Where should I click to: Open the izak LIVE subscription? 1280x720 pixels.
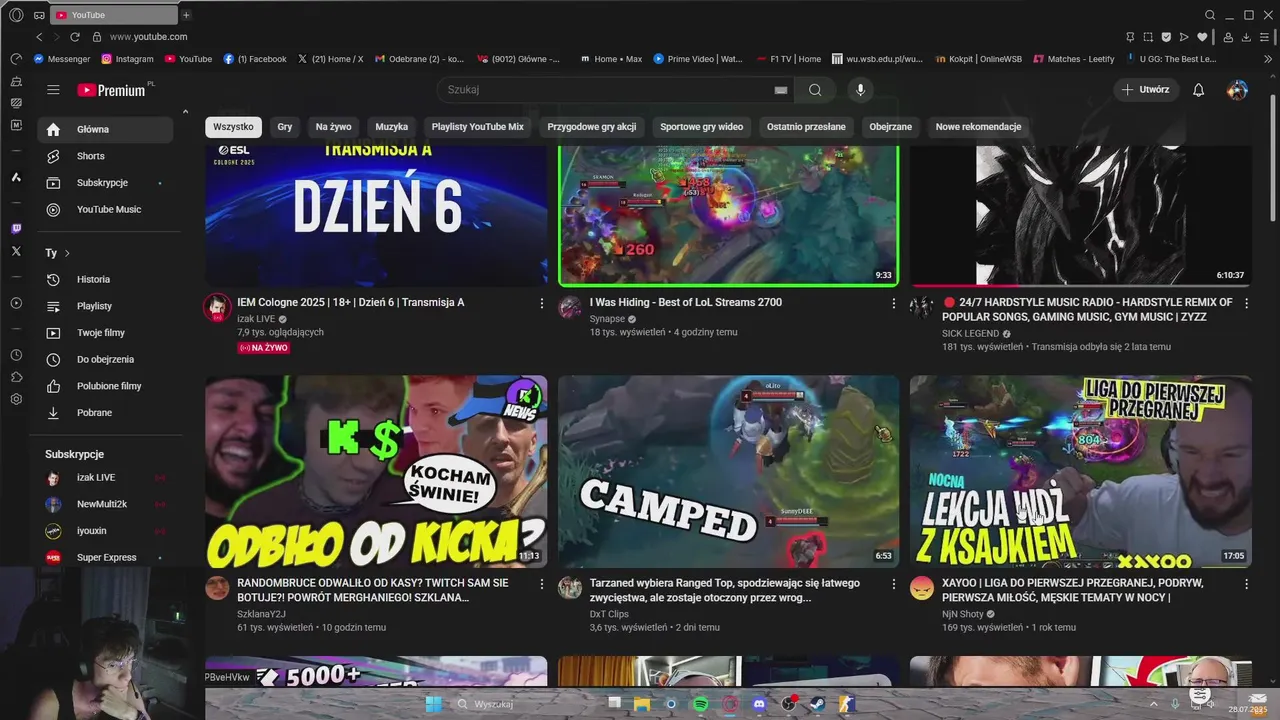click(105, 478)
